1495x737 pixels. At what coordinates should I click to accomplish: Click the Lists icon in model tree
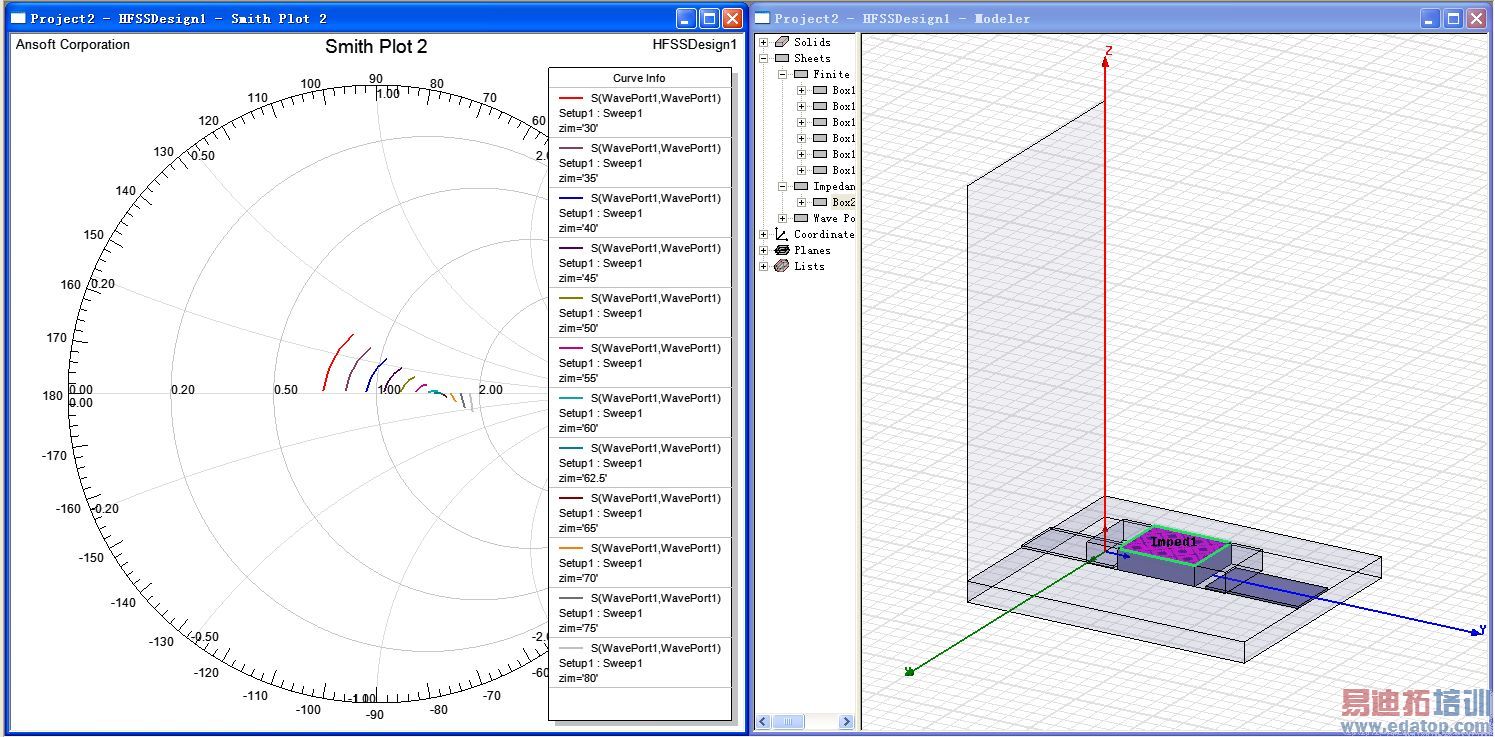point(782,266)
